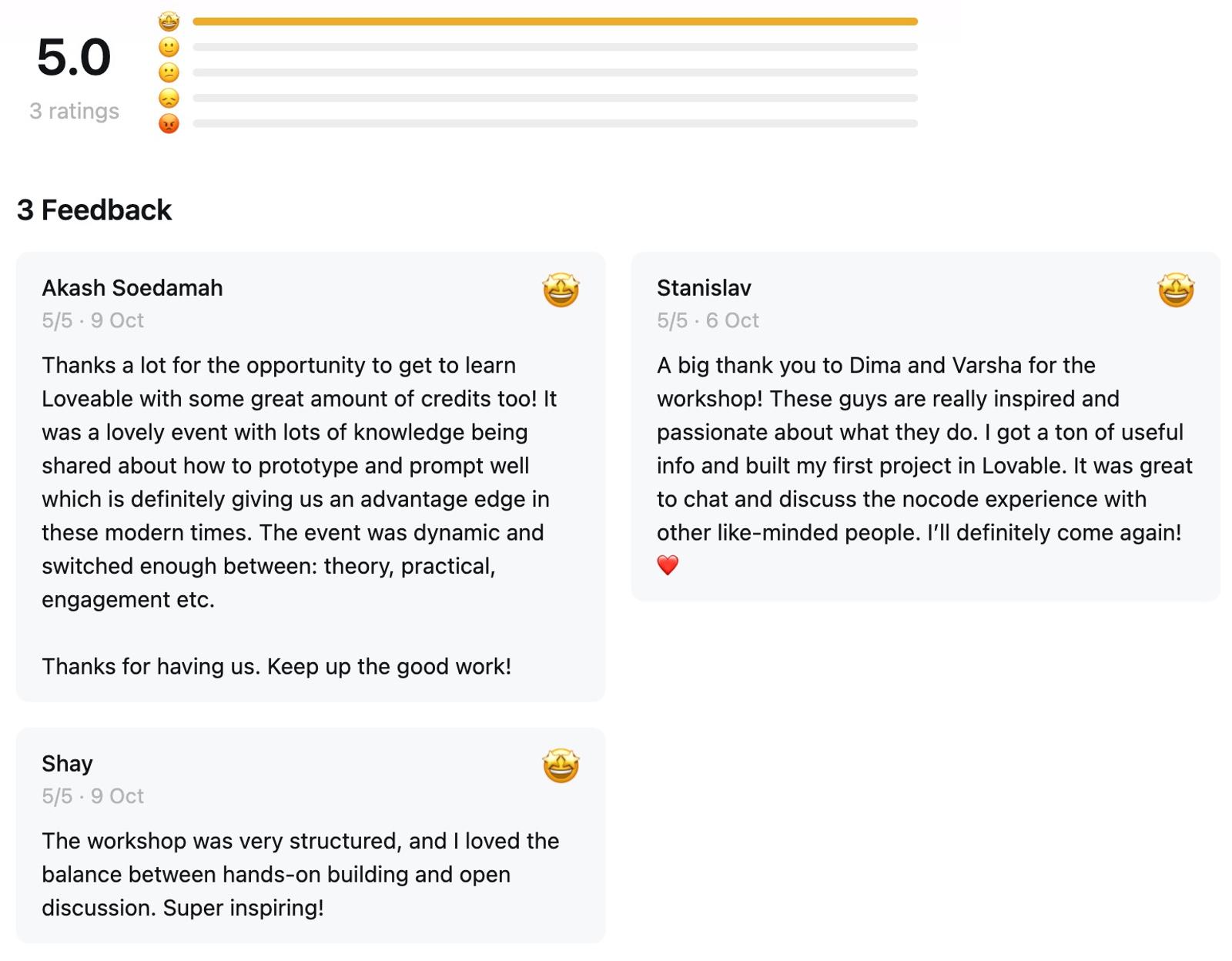Screen dimensions: 1232x961
Task: Click reviewer name Shay
Action: click(x=67, y=763)
